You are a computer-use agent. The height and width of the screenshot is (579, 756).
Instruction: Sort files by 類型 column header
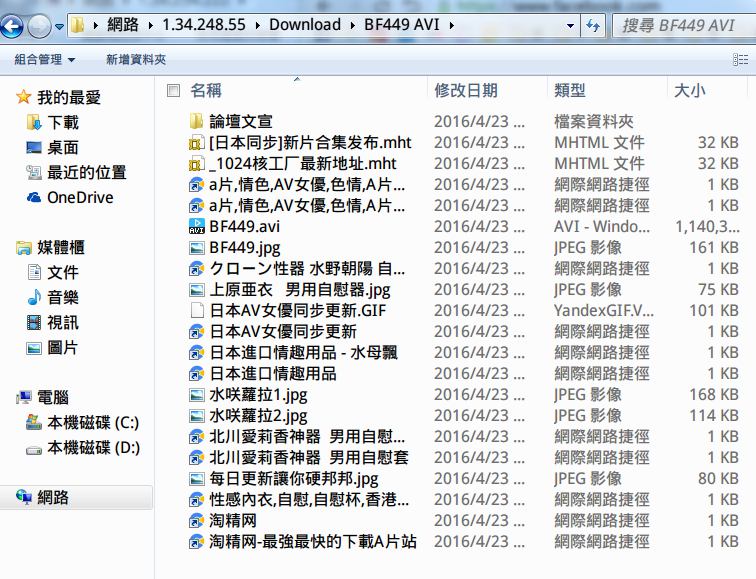(570, 91)
